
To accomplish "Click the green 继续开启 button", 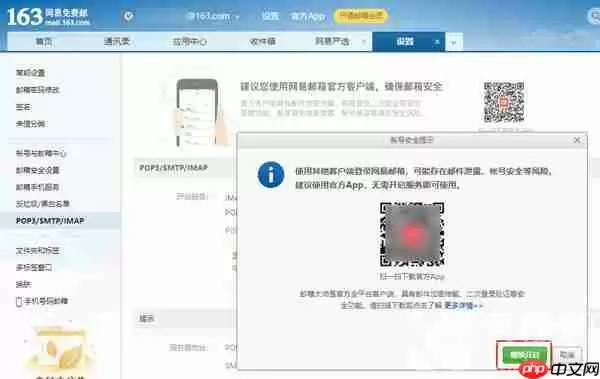I will click(524, 355).
